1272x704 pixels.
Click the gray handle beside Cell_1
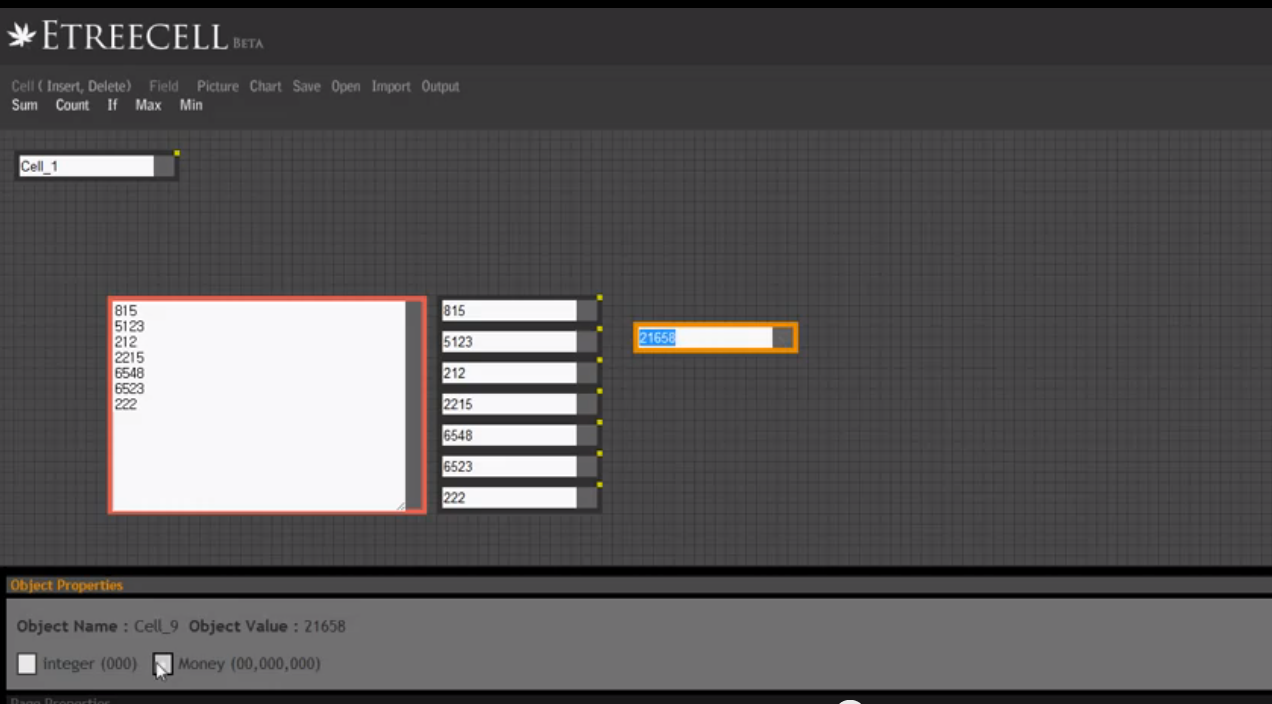[164, 166]
